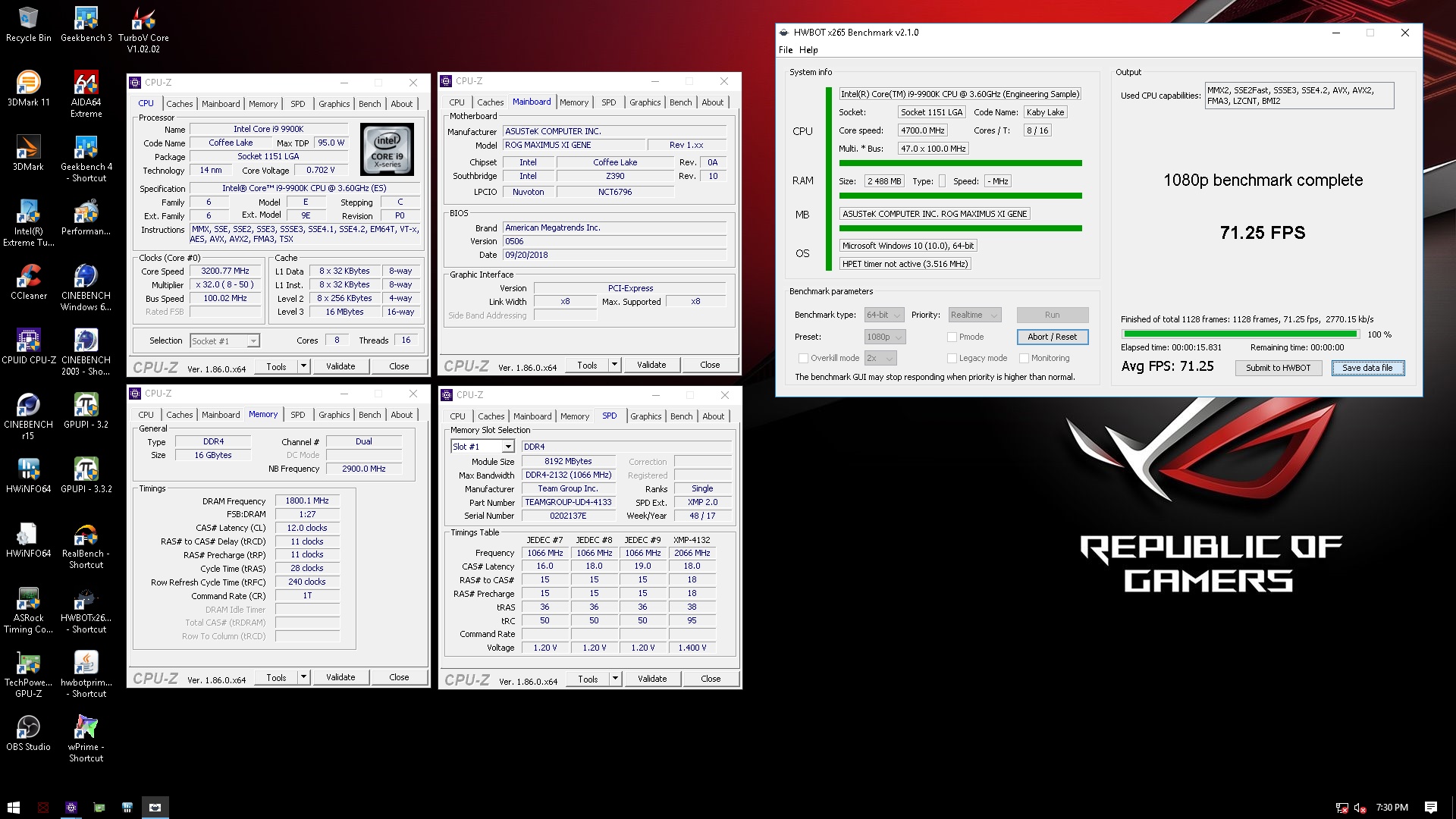Screen dimensions: 1456x819
Task: Enable the Legacy mode checkbox
Action: pos(952,358)
